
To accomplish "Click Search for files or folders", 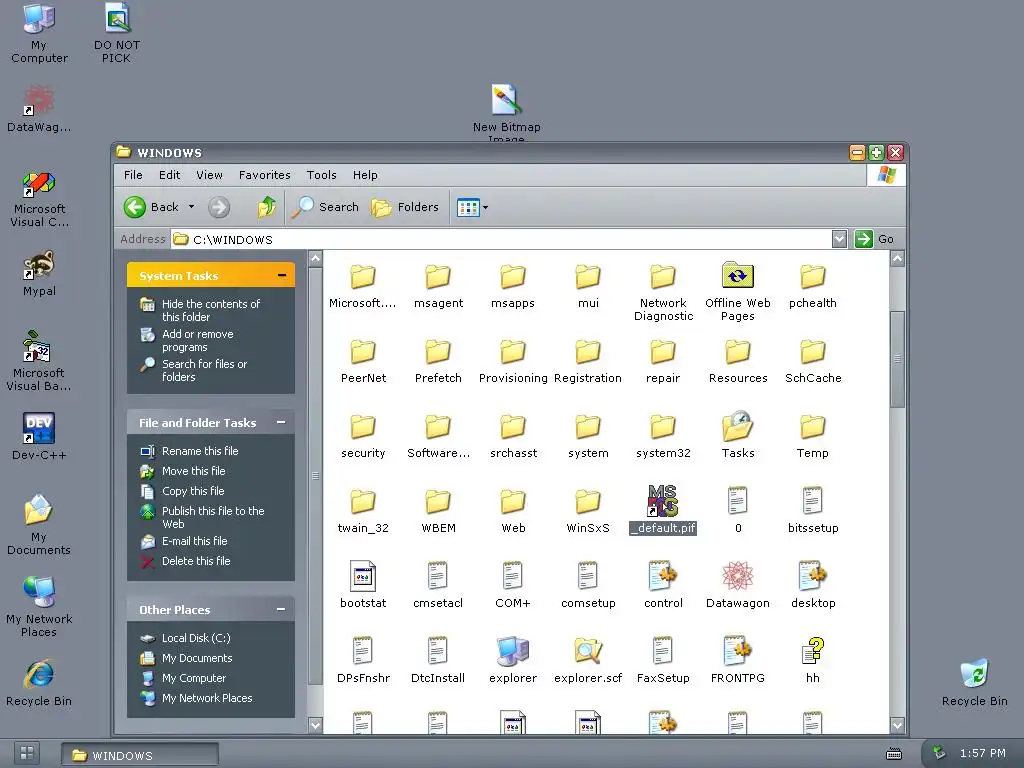I will pos(204,370).
